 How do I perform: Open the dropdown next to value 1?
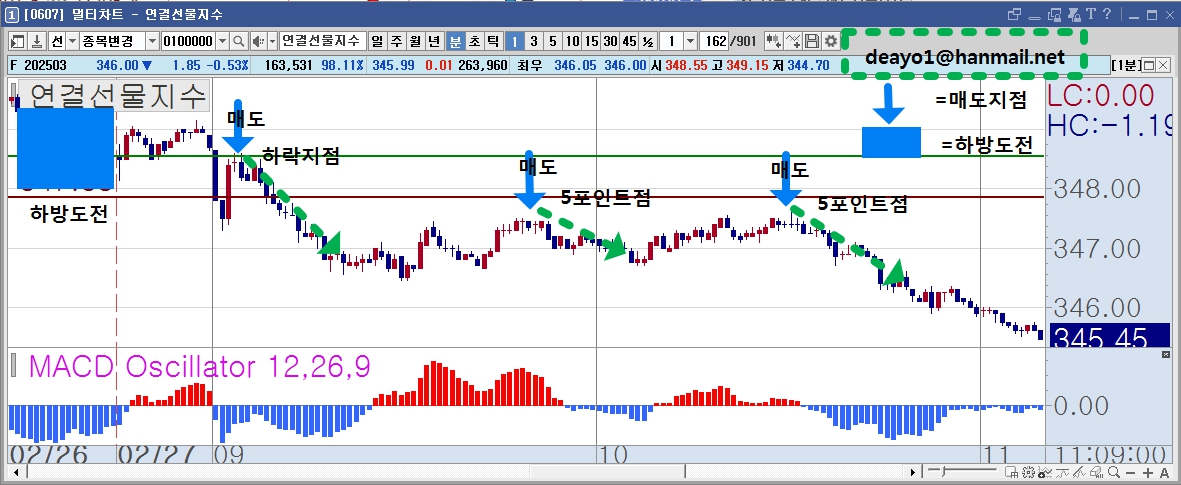pyautogui.click(x=691, y=41)
